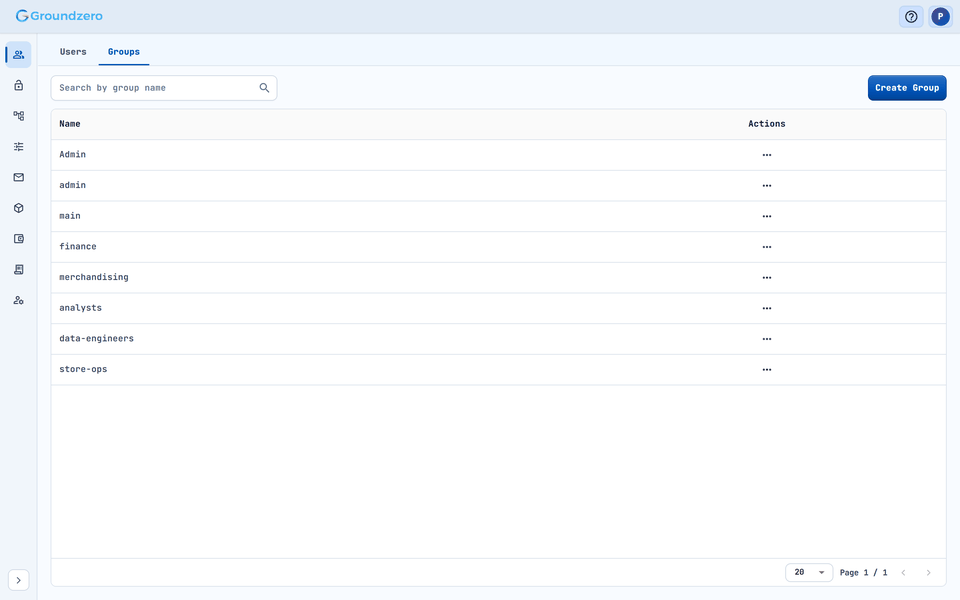
Task: Open the receipt billing sidebar icon
Action: [18, 269]
